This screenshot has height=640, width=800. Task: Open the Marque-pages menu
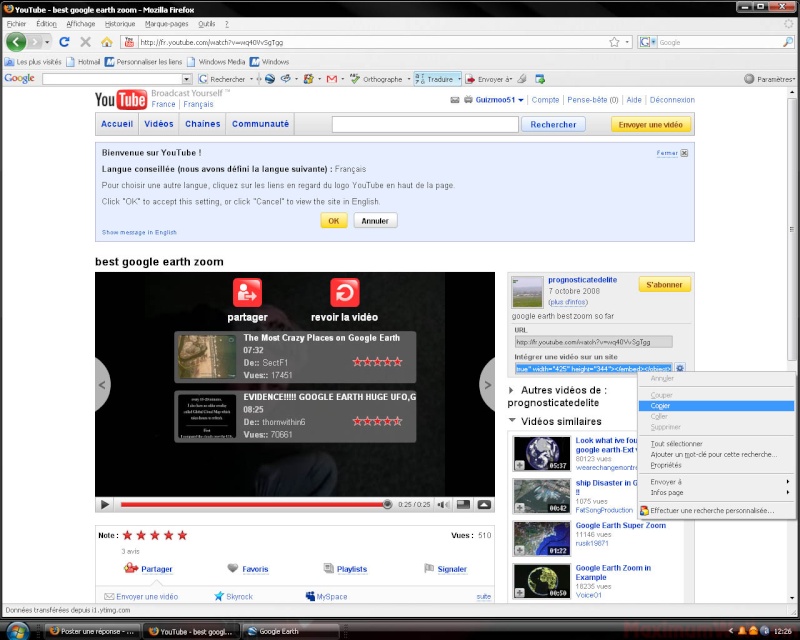coord(166,24)
